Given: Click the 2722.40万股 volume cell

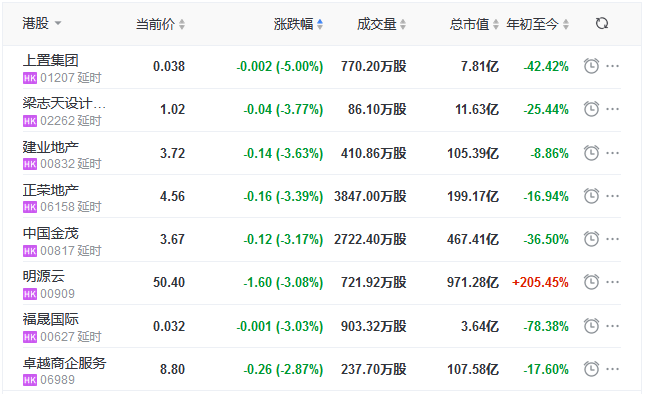Looking at the screenshot, I should tap(370, 239).
